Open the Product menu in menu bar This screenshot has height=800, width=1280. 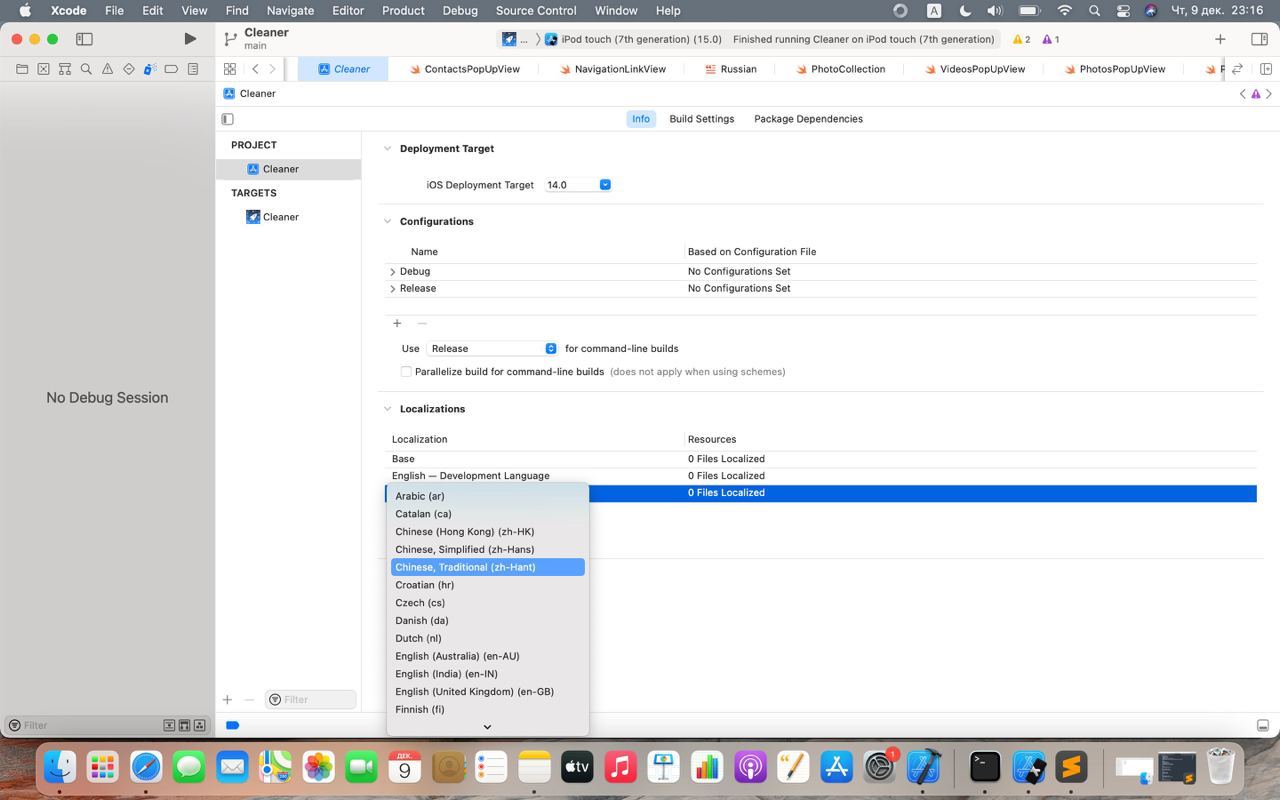pos(403,11)
